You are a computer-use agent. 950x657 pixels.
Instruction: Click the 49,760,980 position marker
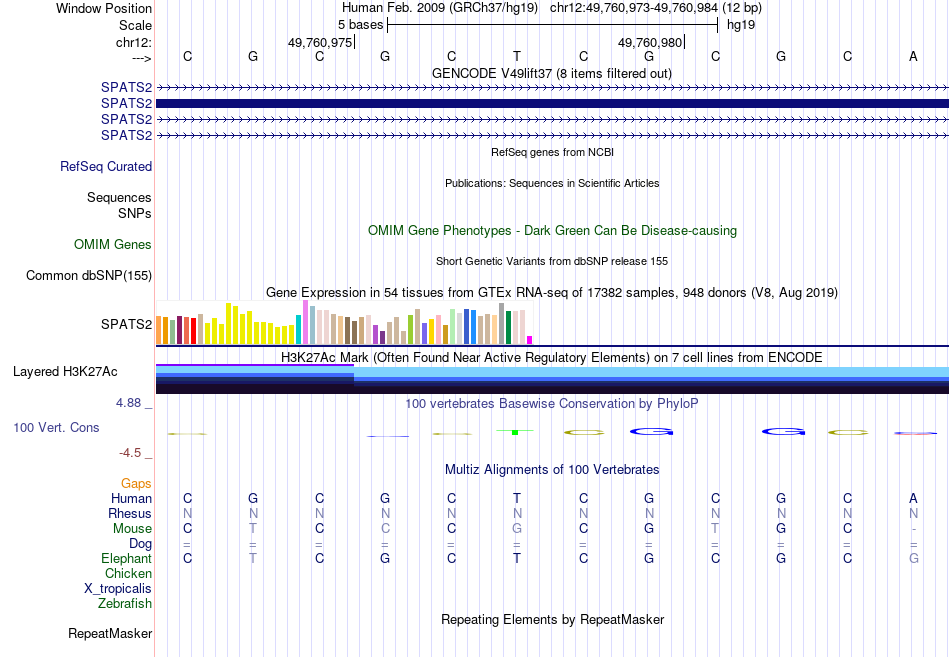tap(650, 42)
